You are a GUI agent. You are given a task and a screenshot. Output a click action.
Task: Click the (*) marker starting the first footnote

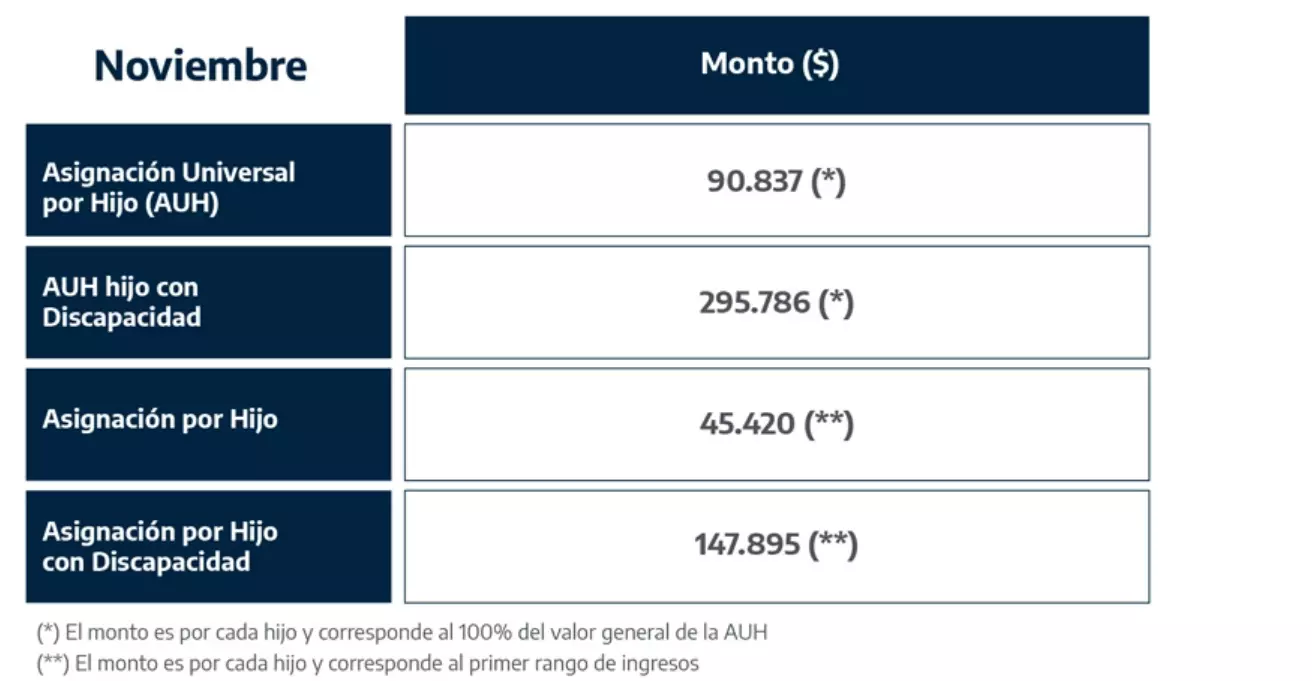click(48, 632)
